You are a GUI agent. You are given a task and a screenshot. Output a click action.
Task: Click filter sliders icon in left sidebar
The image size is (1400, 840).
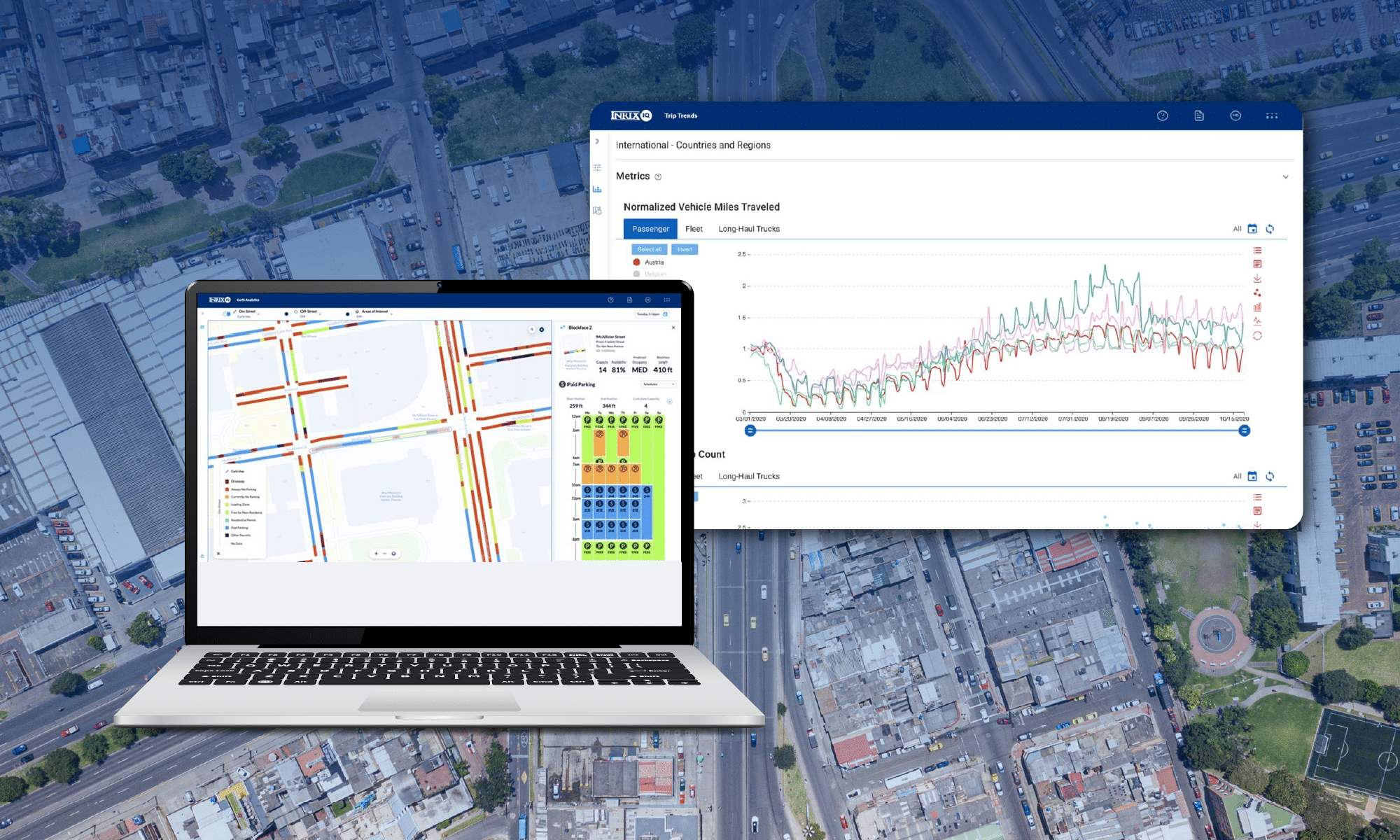(x=597, y=167)
